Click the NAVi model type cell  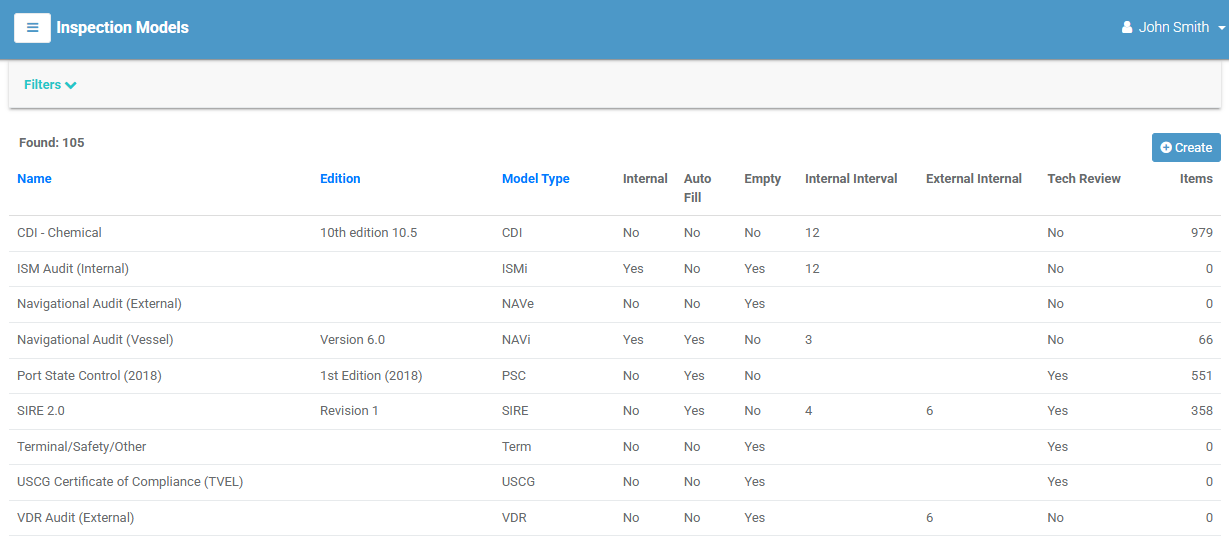[516, 340]
